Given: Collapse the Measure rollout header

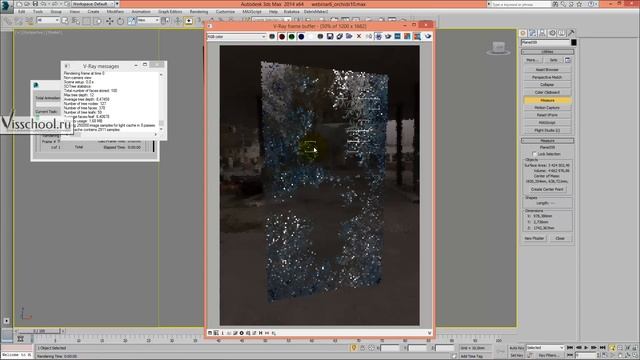Looking at the screenshot, I should pos(547,140).
